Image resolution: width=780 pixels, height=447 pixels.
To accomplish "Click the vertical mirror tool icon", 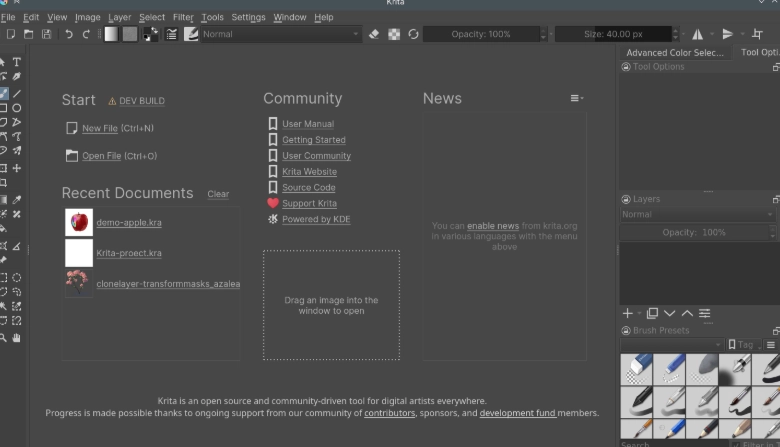I will [x=728, y=34].
